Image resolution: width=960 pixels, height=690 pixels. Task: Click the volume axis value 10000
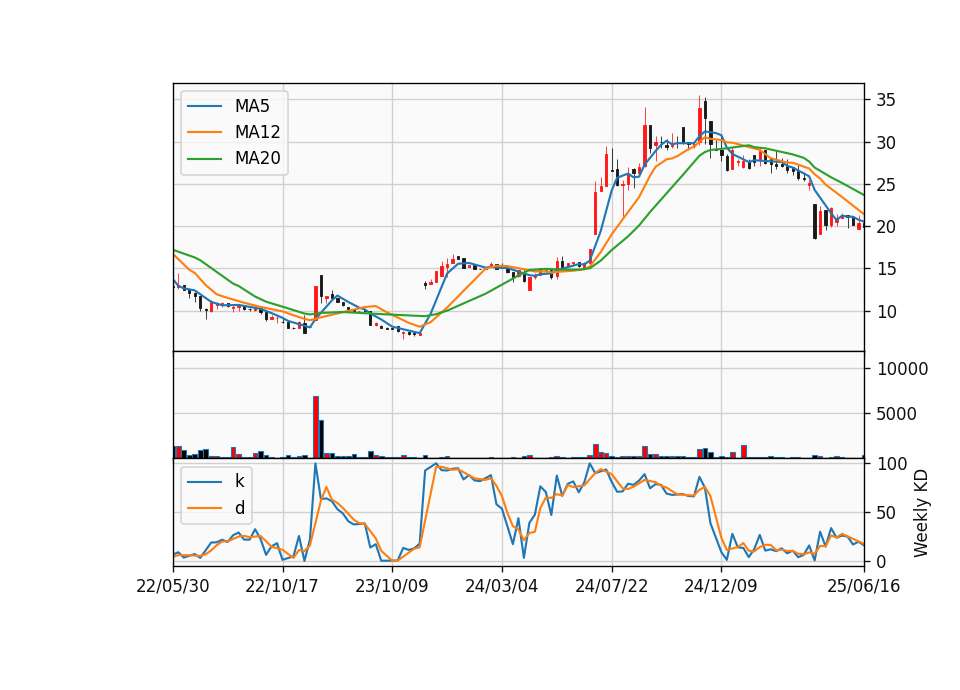(x=902, y=369)
